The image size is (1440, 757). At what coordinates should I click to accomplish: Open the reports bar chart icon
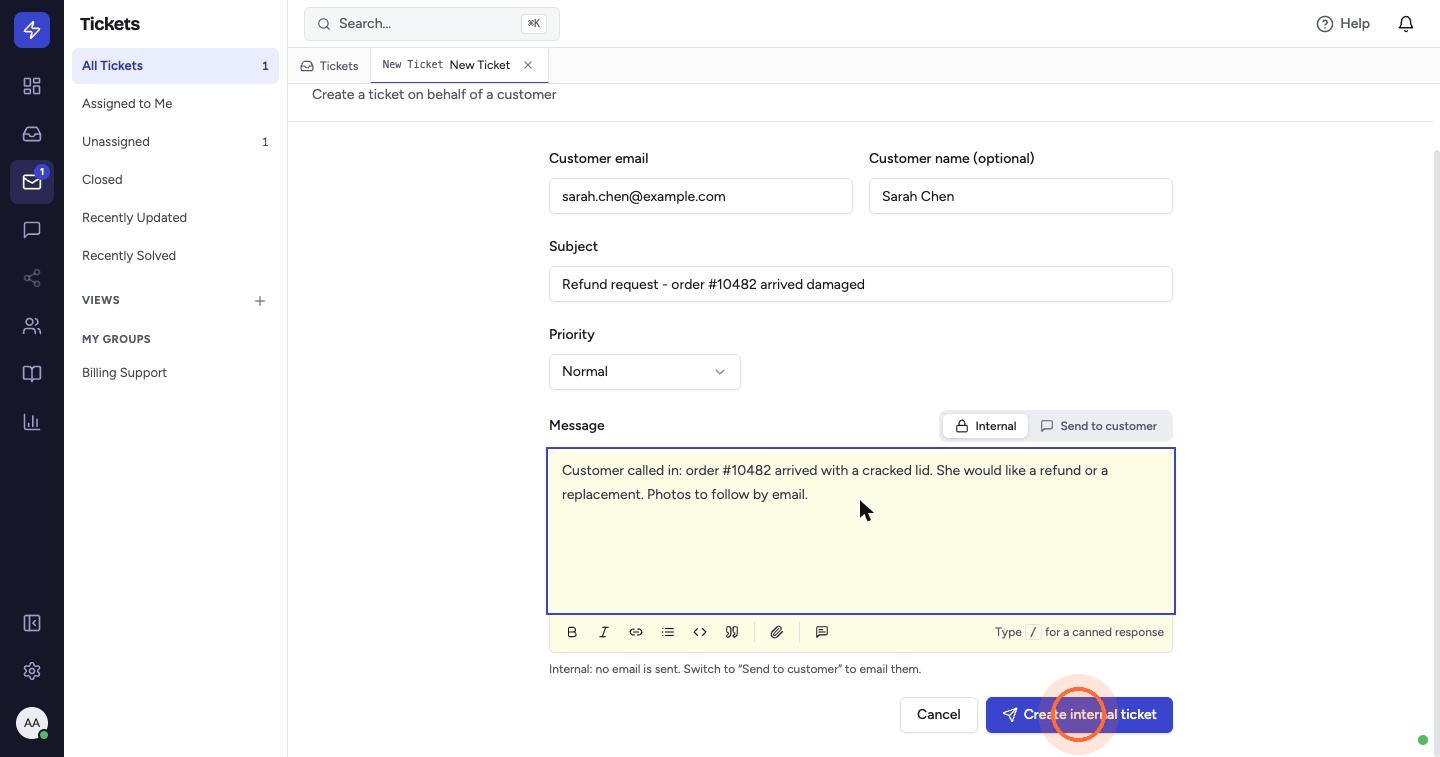click(x=32, y=422)
